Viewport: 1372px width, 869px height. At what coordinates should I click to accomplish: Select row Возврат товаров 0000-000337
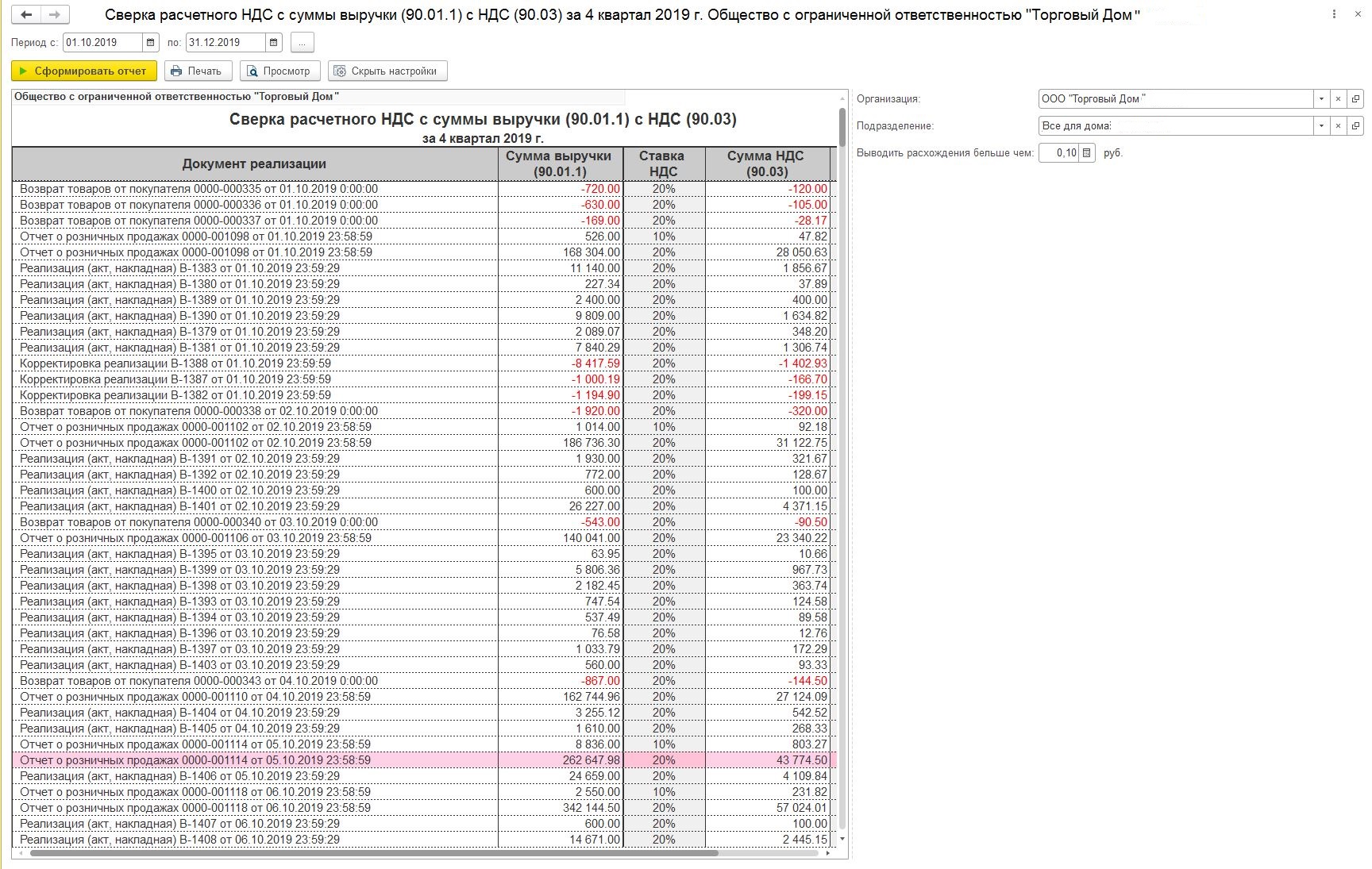tap(424, 221)
